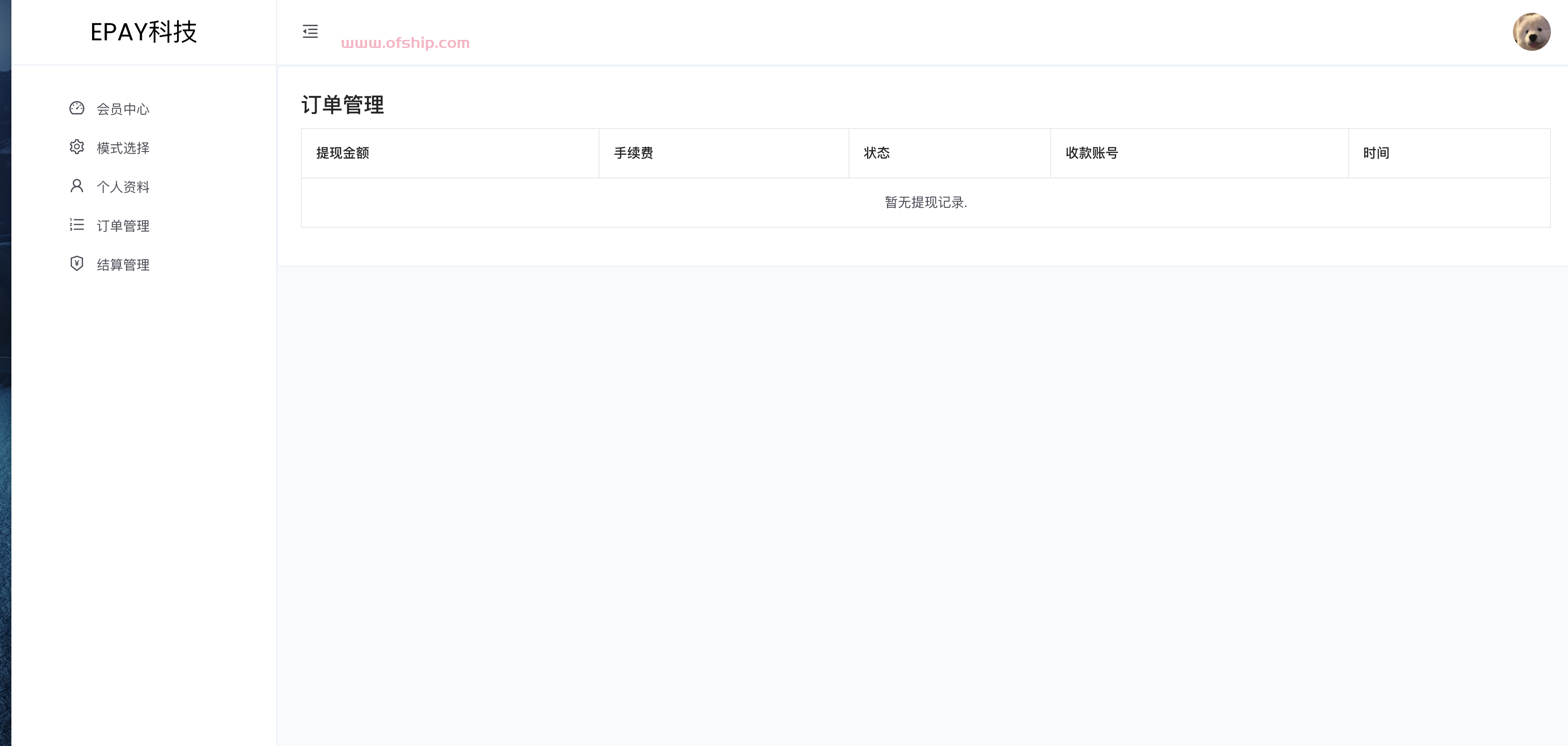Select 订单管理 in the sidebar
The height and width of the screenshot is (746, 1568).
pyautogui.click(x=123, y=226)
